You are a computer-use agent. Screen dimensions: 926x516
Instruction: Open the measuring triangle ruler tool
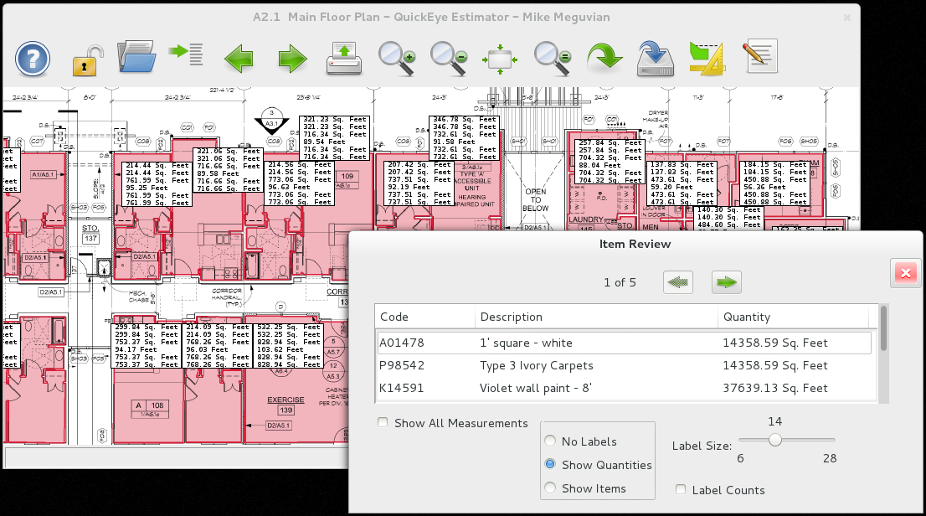tap(707, 58)
